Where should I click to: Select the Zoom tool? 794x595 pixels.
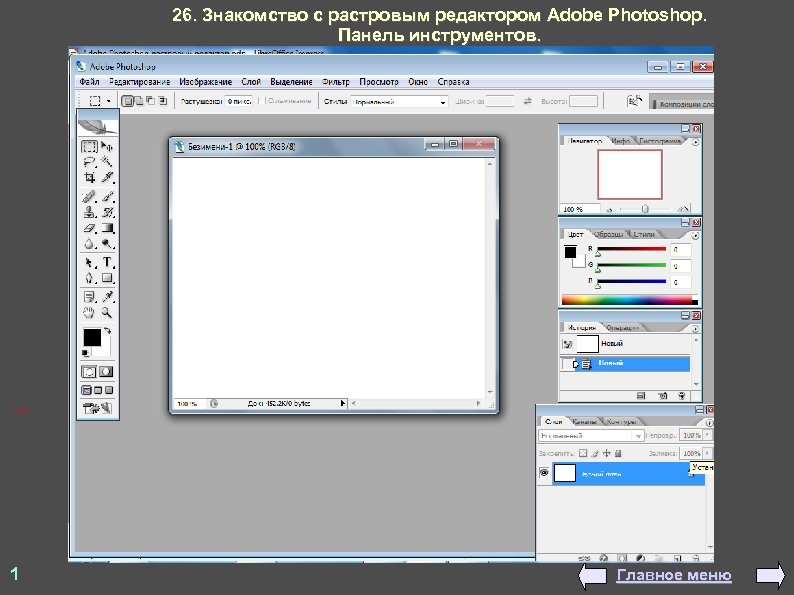point(107,312)
